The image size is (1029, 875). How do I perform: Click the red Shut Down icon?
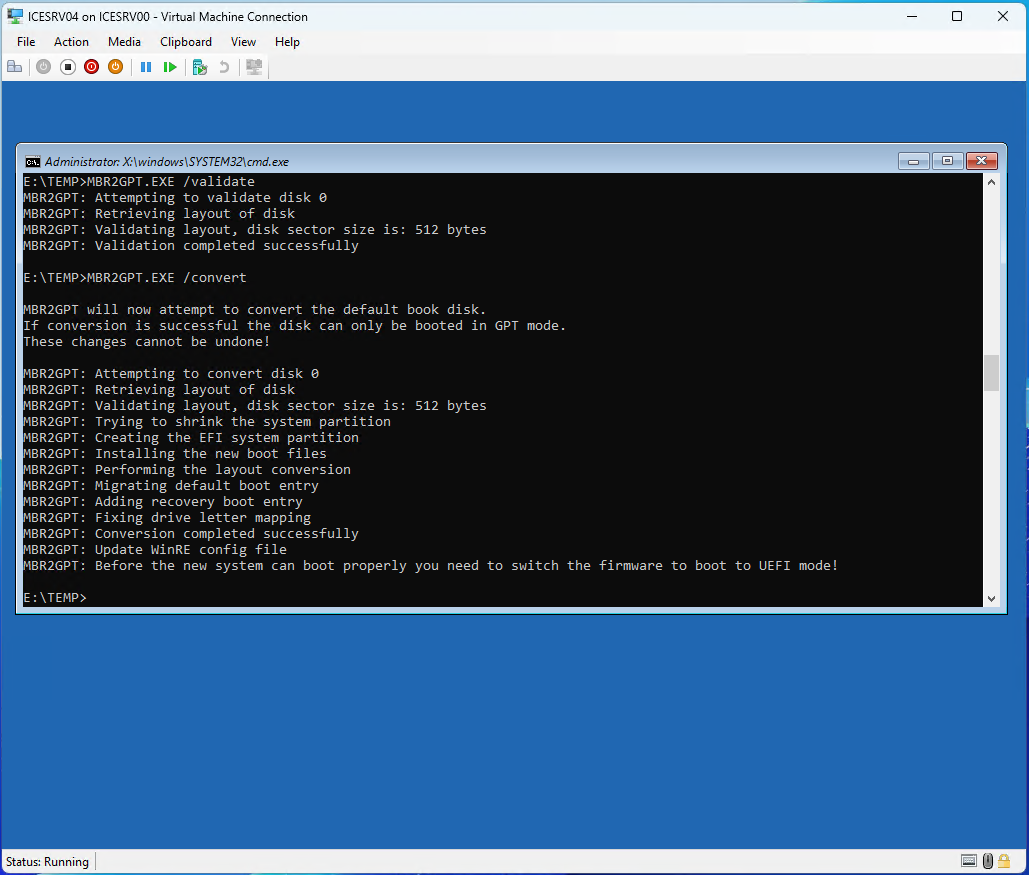[91, 67]
